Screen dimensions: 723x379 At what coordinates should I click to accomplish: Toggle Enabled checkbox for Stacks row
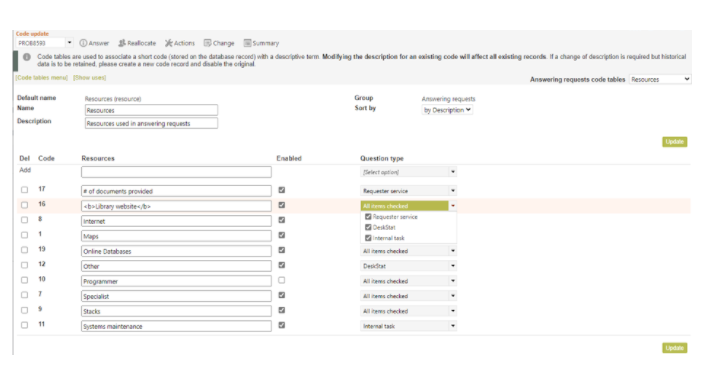coord(282,310)
